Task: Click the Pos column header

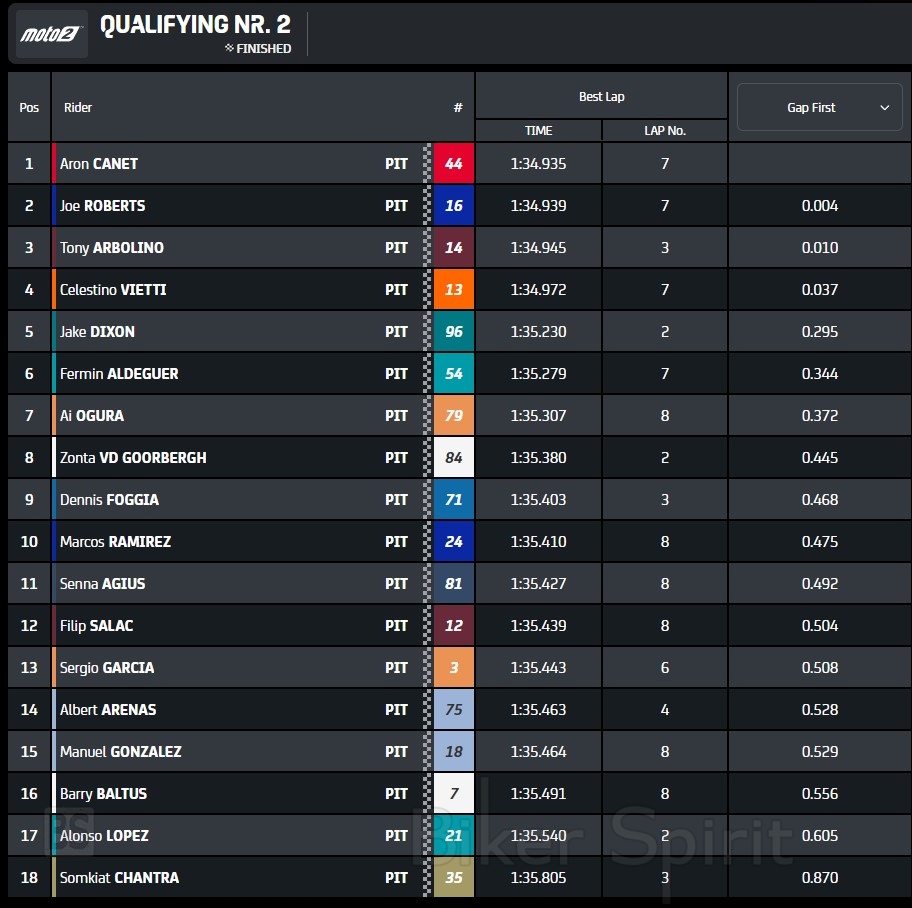Action: pyautogui.click(x=29, y=108)
